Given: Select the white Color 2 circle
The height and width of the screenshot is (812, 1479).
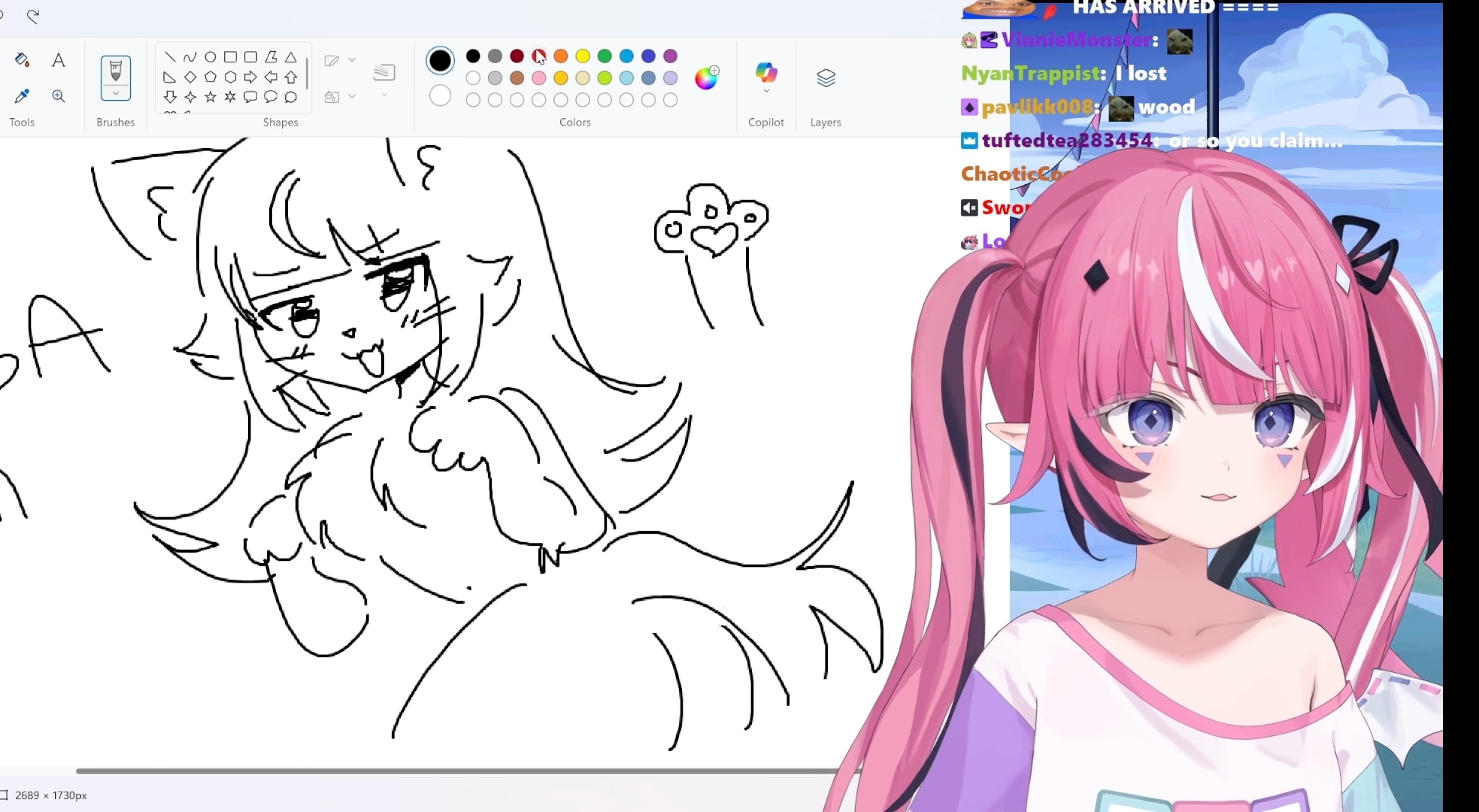Looking at the screenshot, I should [440, 96].
